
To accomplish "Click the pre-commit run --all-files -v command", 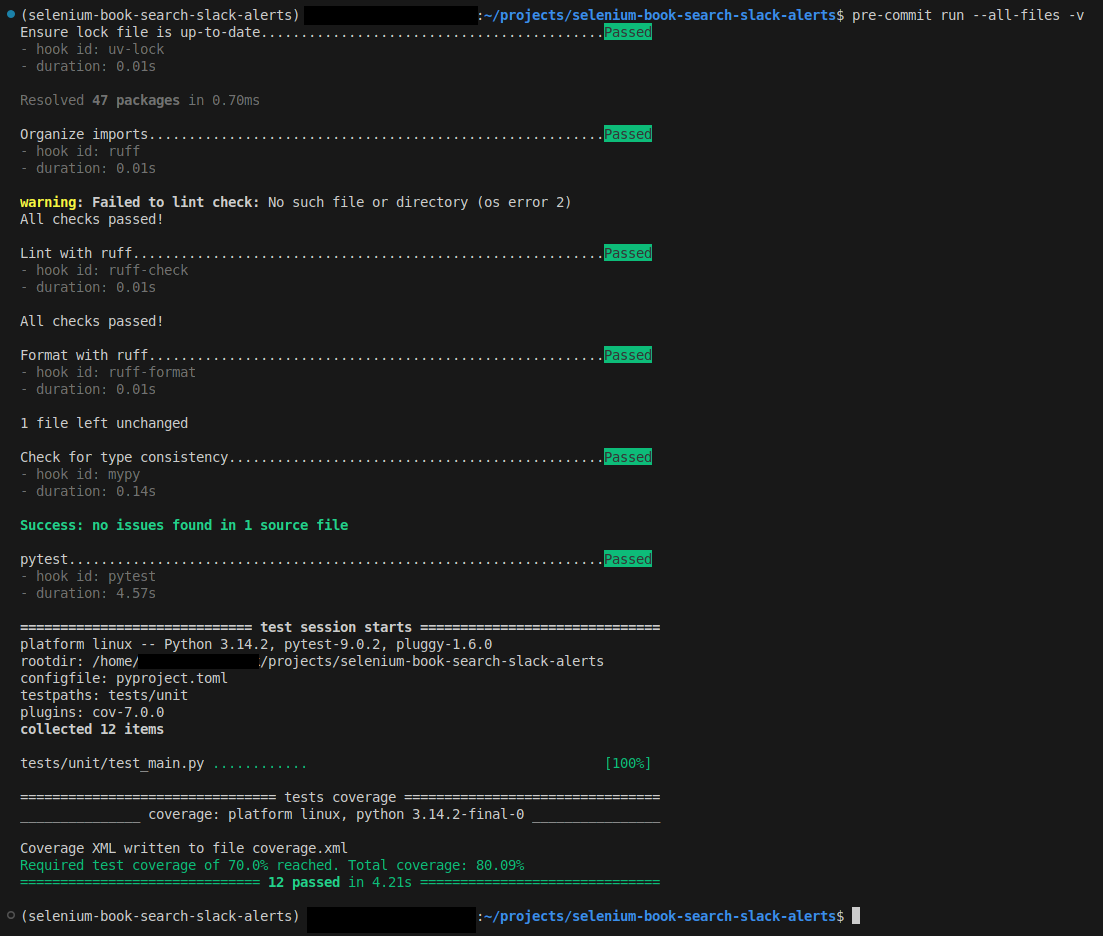I will click(x=968, y=15).
